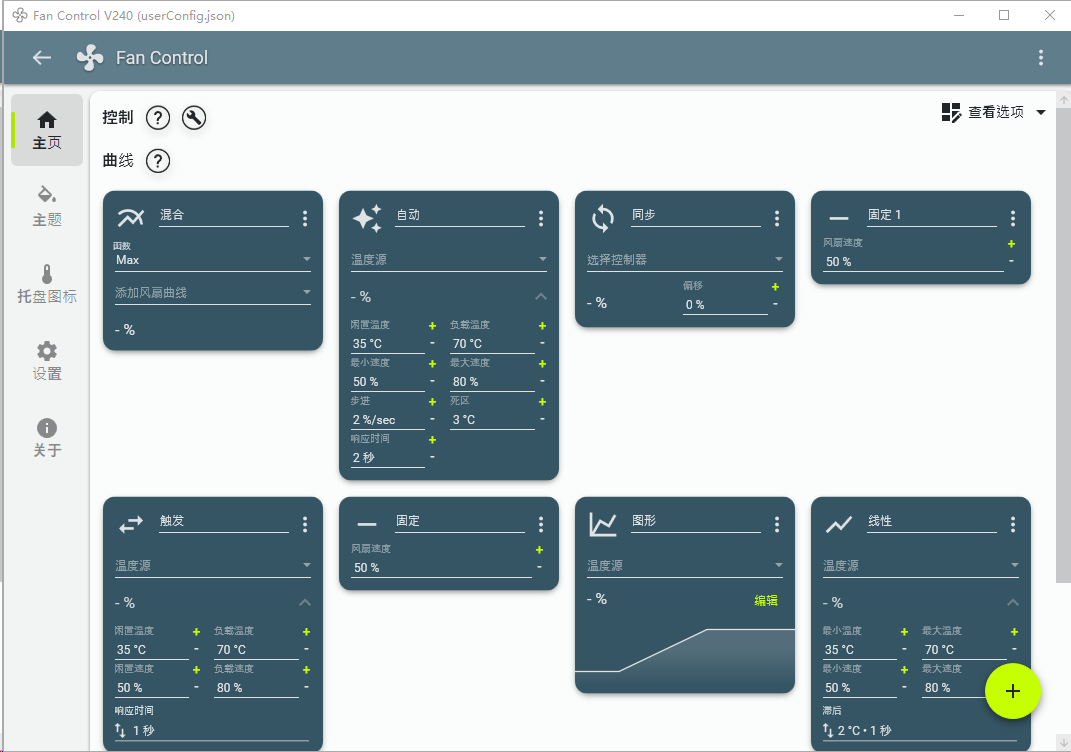Collapse the 自动 card settings chevron
This screenshot has height=752, width=1071.
541,297
